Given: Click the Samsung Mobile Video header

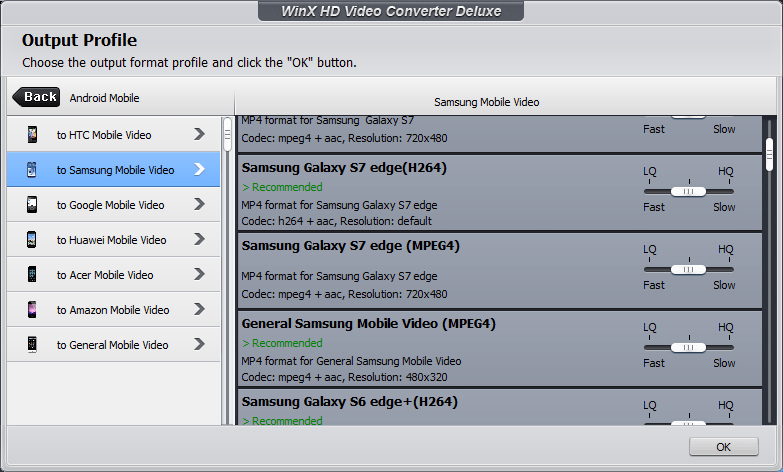Looking at the screenshot, I should pyautogui.click(x=486, y=102).
